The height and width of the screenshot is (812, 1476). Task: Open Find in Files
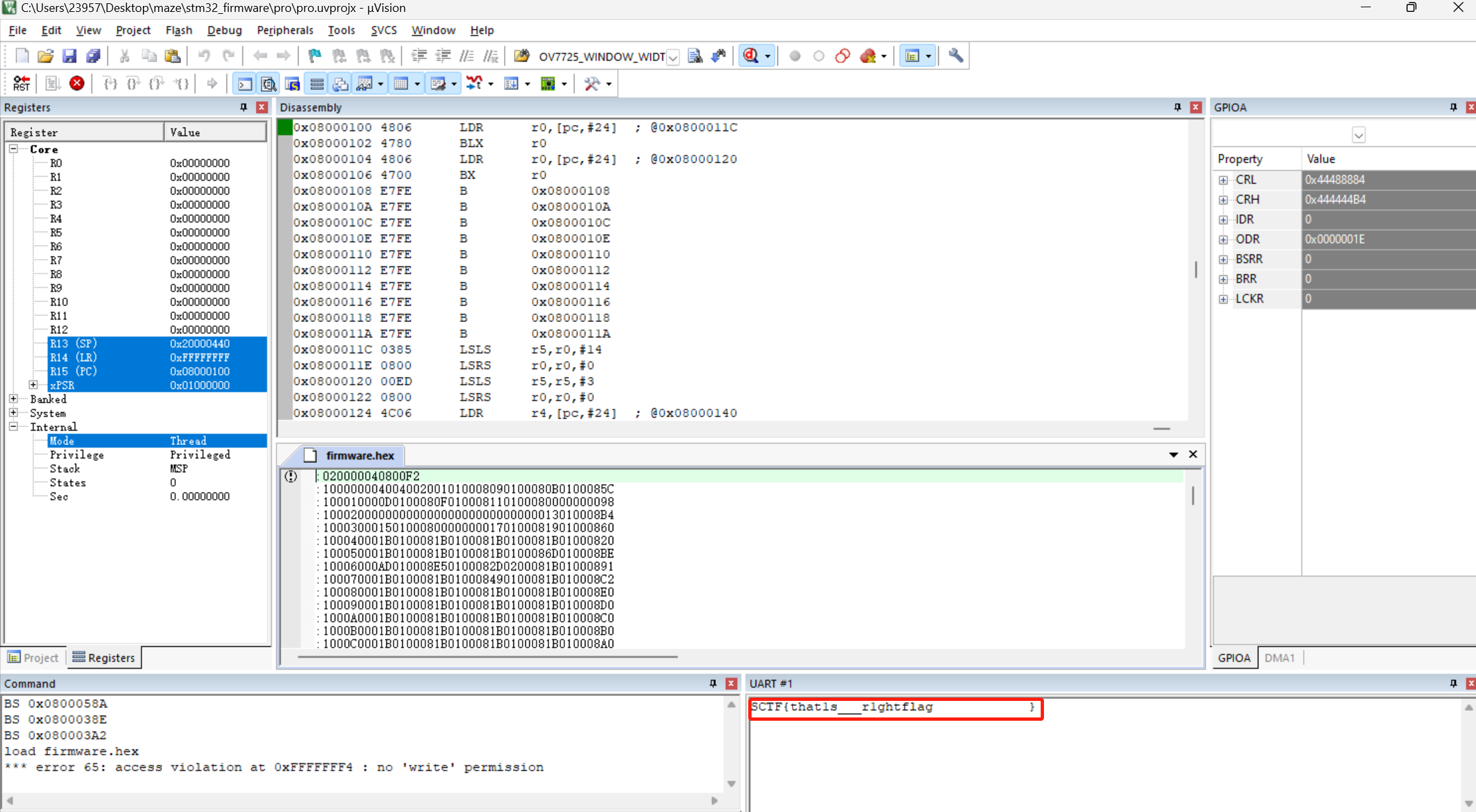pos(522,56)
